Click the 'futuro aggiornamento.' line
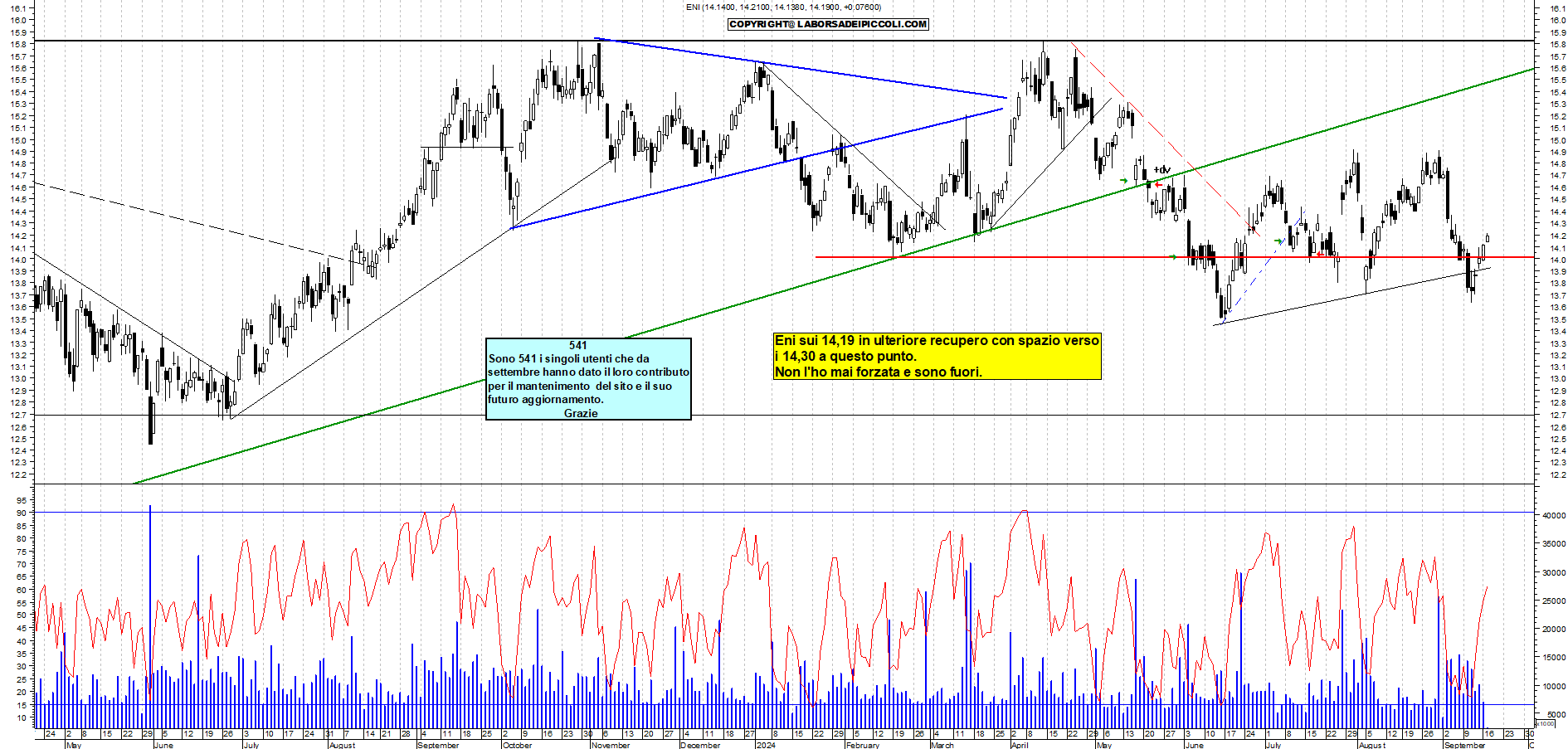The width and height of the screenshot is (1568, 749). [x=546, y=399]
